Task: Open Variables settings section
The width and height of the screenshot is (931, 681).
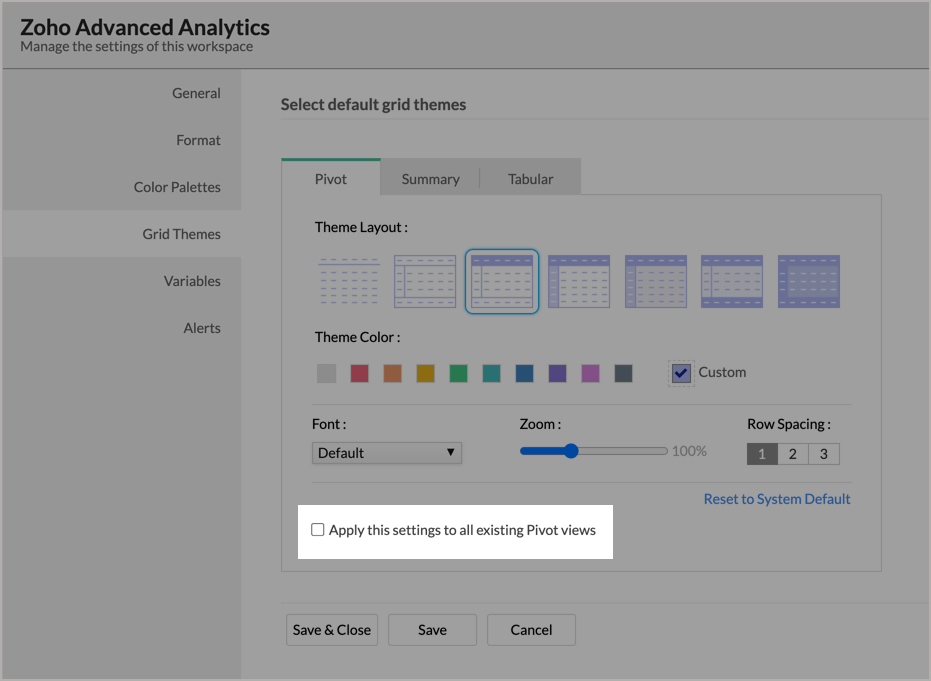Action: pyautogui.click(x=122, y=281)
